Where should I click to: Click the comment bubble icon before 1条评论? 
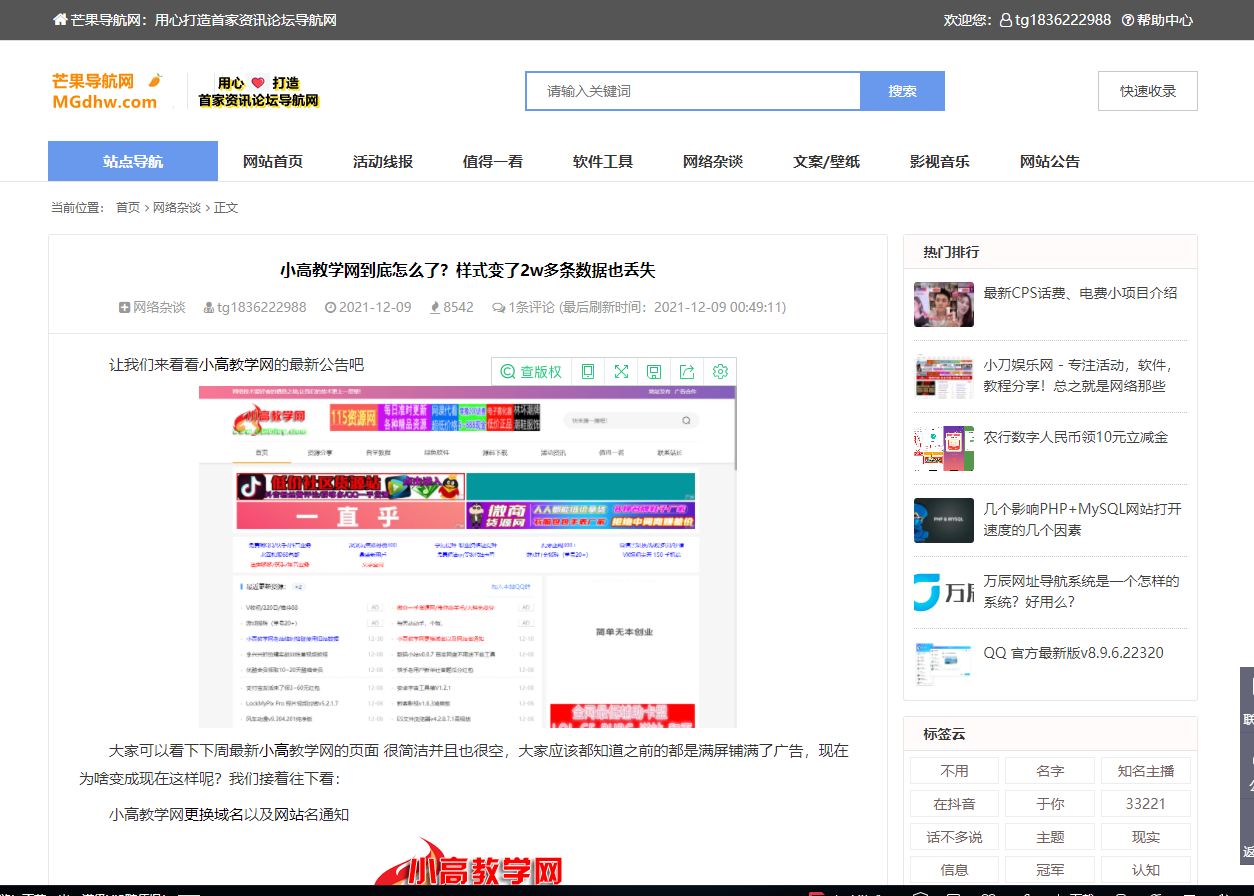click(498, 308)
